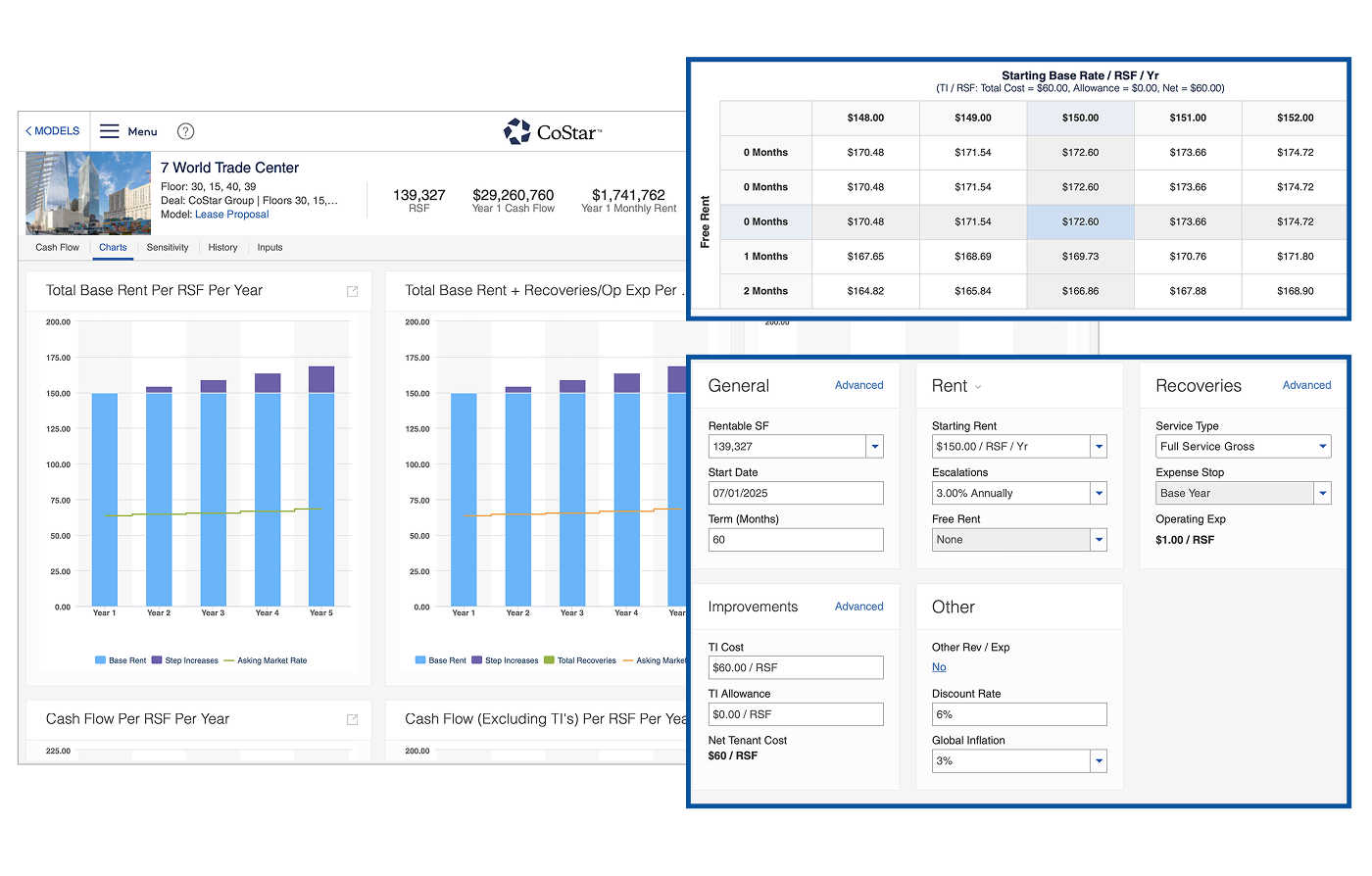The height and width of the screenshot is (876, 1372).
Task: Click the help question mark icon
Action: click(x=185, y=131)
